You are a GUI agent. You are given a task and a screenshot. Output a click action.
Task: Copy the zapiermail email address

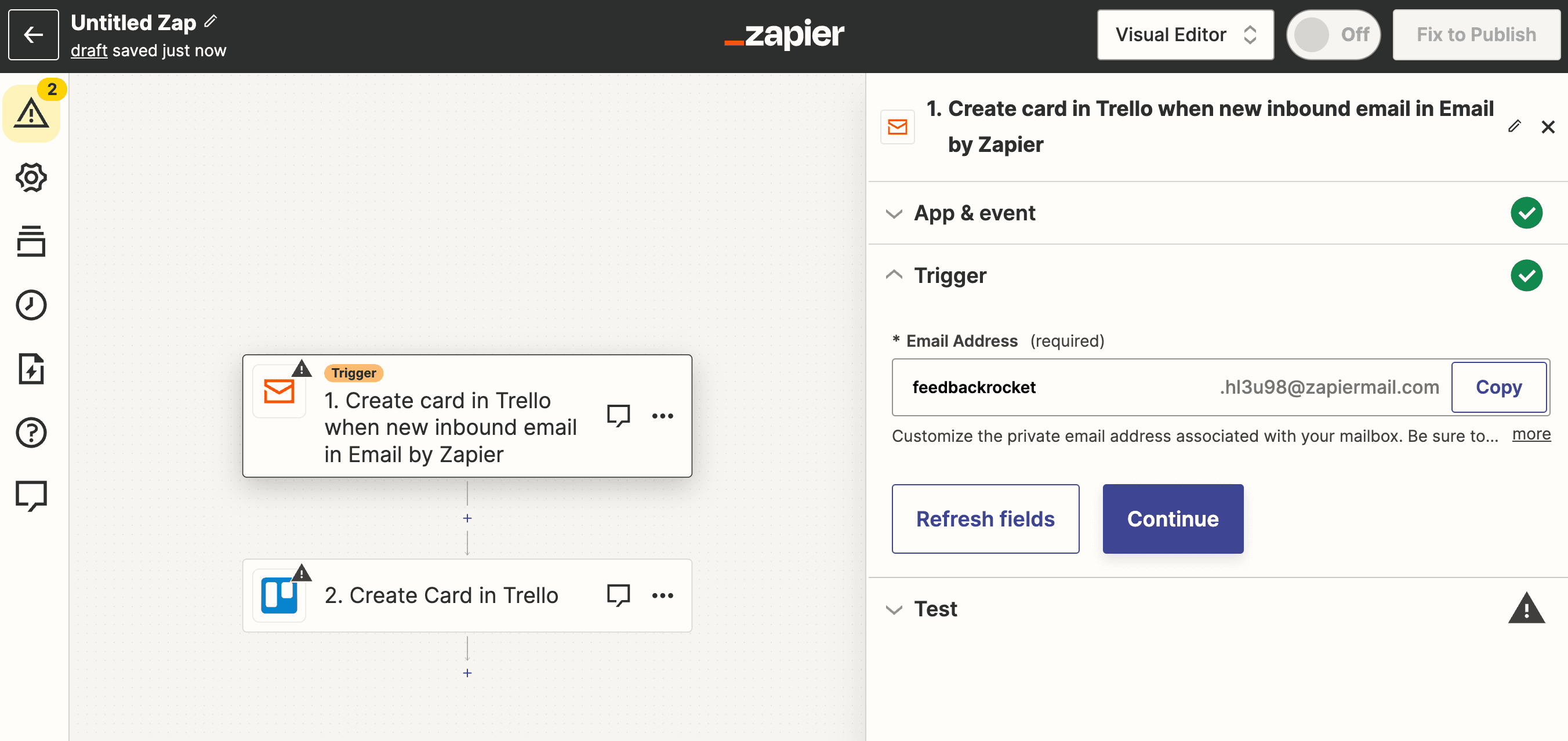[1498, 387]
